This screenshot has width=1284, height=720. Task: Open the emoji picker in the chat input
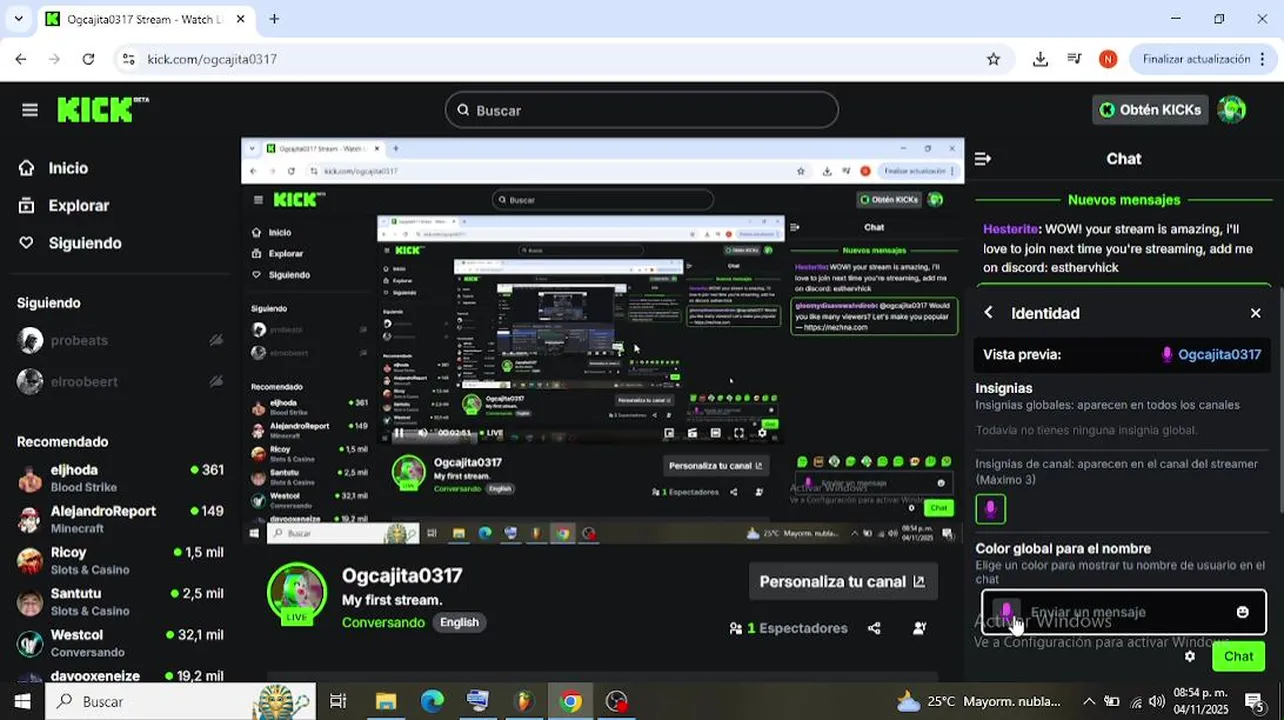[x=1243, y=612]
